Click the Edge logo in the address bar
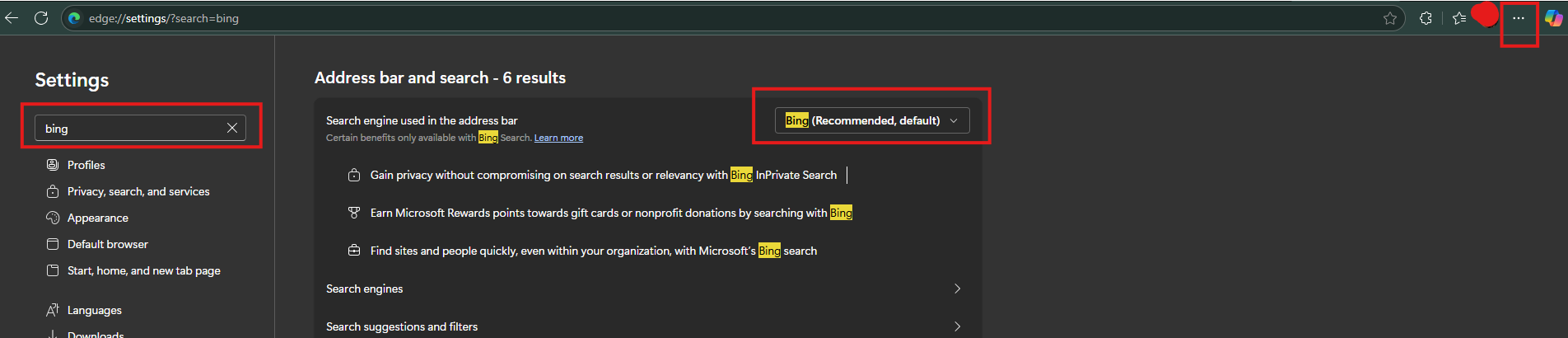This screenshot has width=1568, height=338. 75,18
